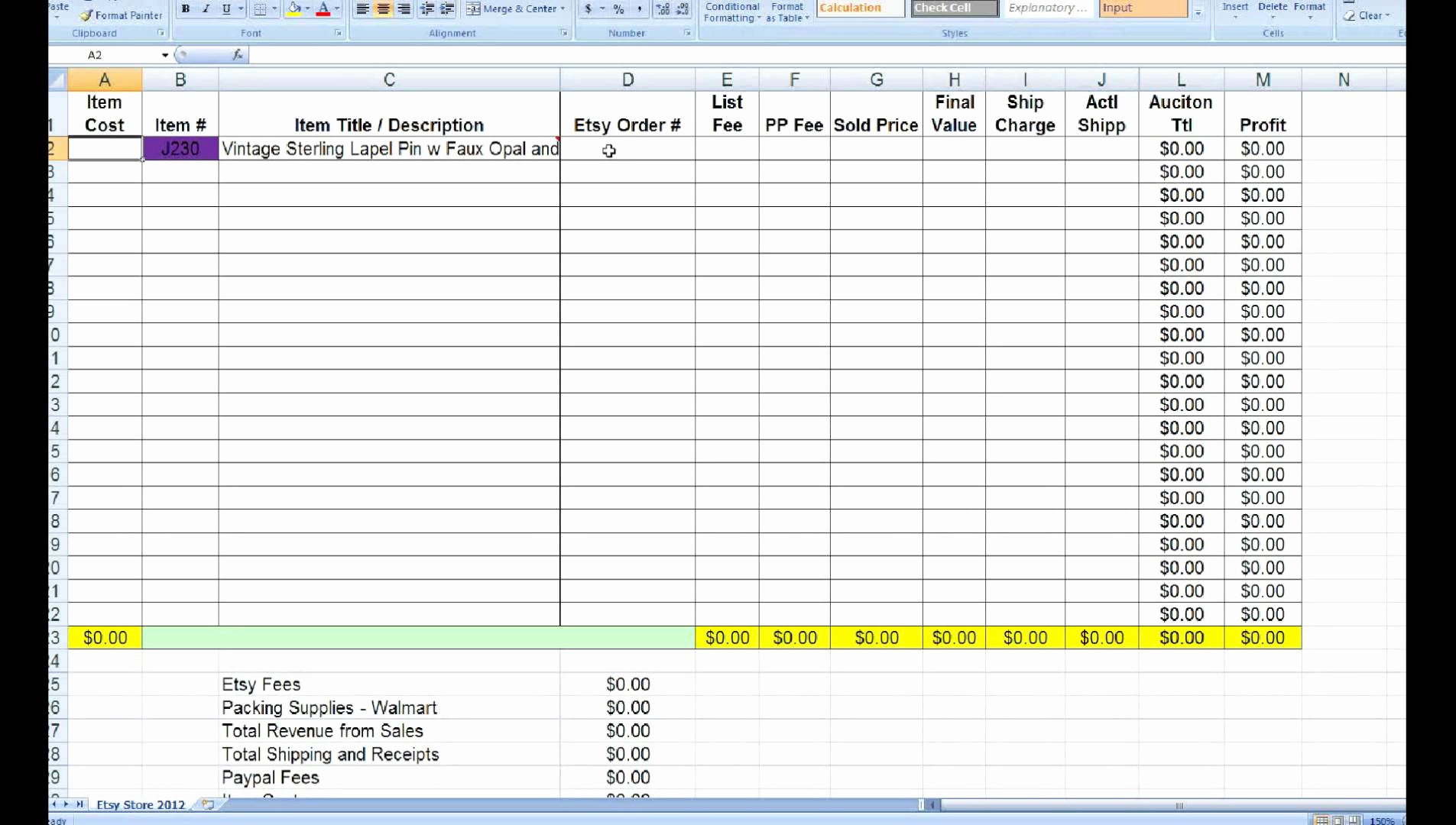Open the font color dropdown arrow

336,10
